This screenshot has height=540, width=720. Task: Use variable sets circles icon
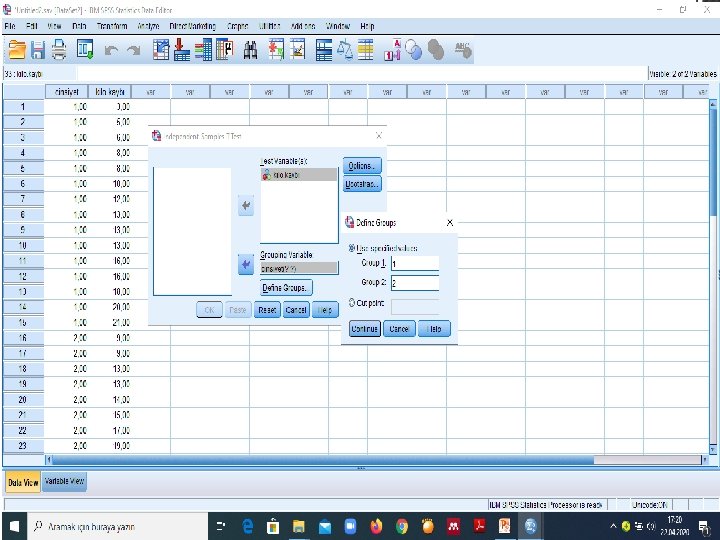414,50
